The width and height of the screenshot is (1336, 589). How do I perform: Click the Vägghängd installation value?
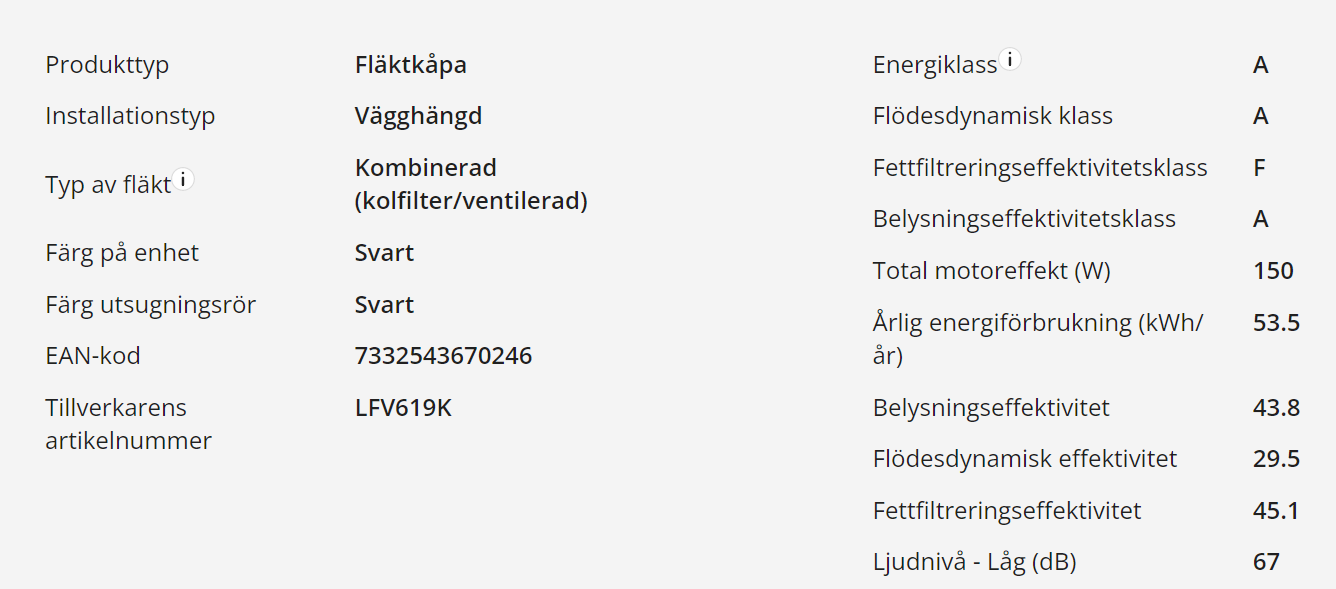[x=418, y=116]
